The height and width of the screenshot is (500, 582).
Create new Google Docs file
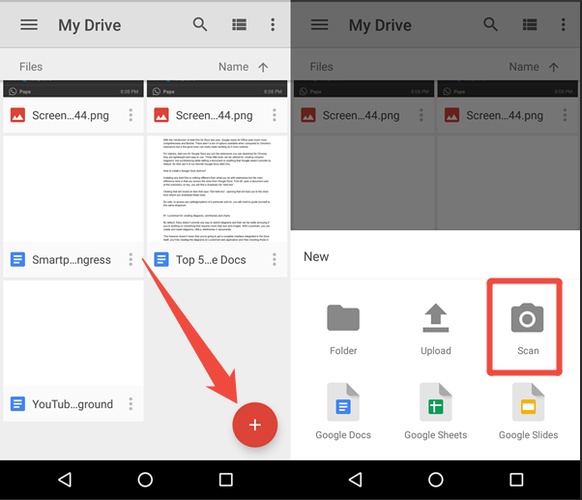coord(343,411)
